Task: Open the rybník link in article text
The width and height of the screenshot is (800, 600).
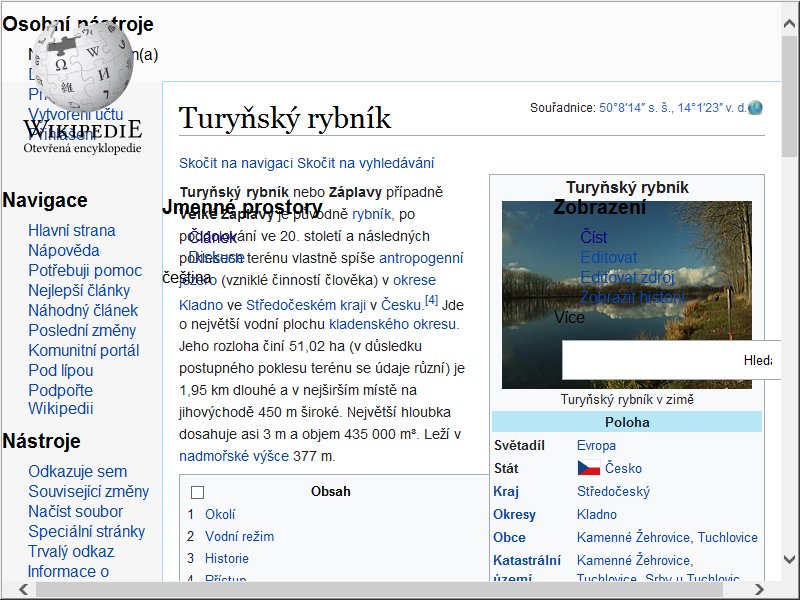Action: (x=371, y=214)
